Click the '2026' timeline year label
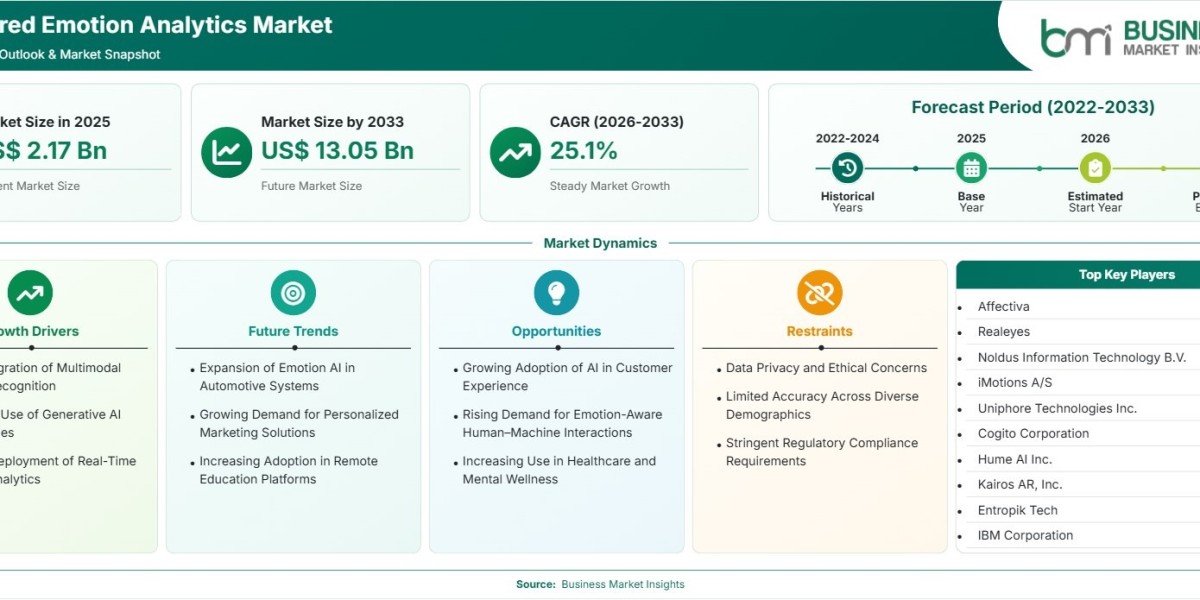This screenshot has height=600, width=1200. point(1095,139)
